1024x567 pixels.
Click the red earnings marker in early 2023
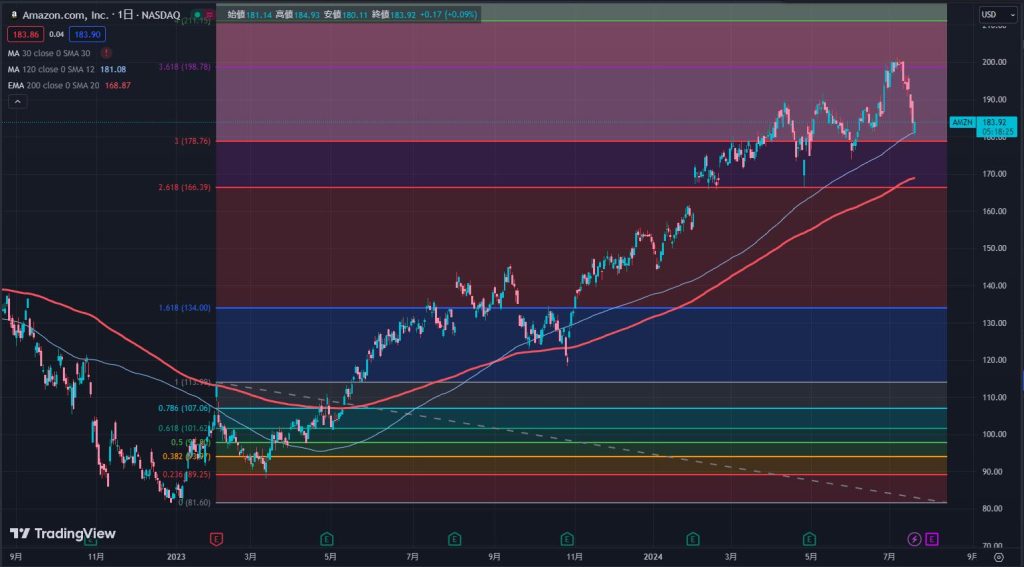pos(216,539)
